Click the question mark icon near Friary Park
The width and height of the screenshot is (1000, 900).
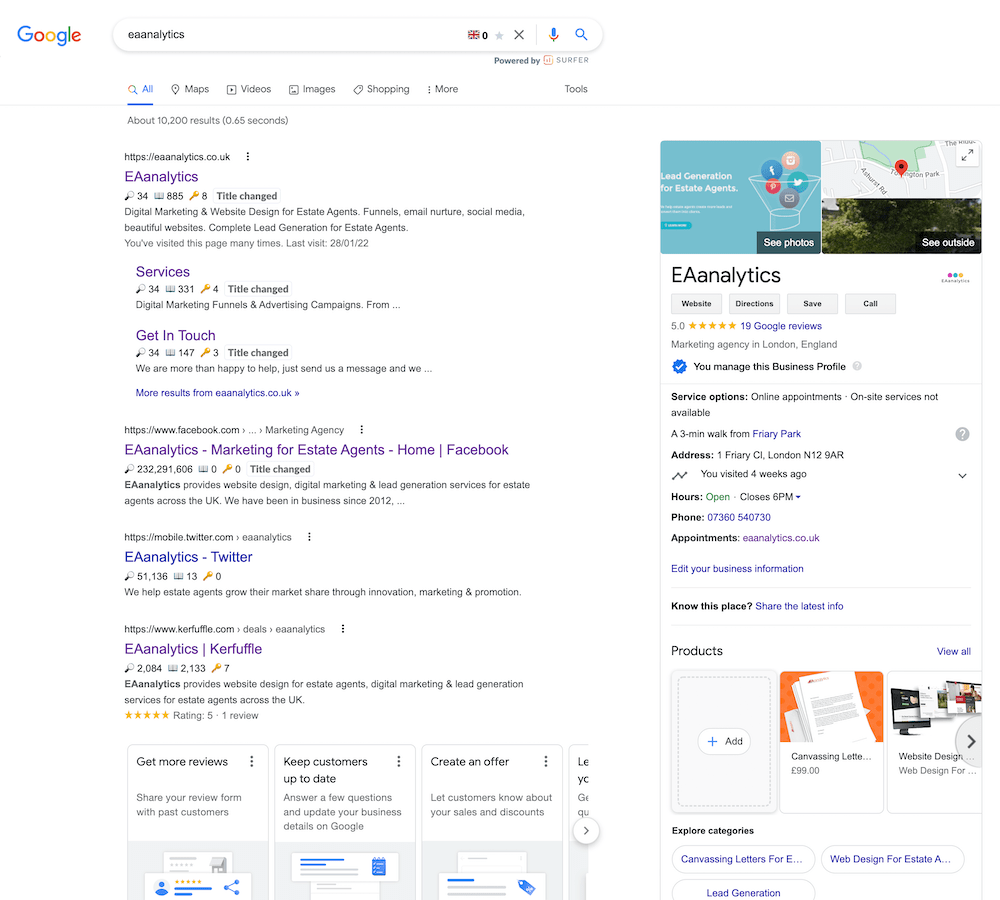(962, 434)
